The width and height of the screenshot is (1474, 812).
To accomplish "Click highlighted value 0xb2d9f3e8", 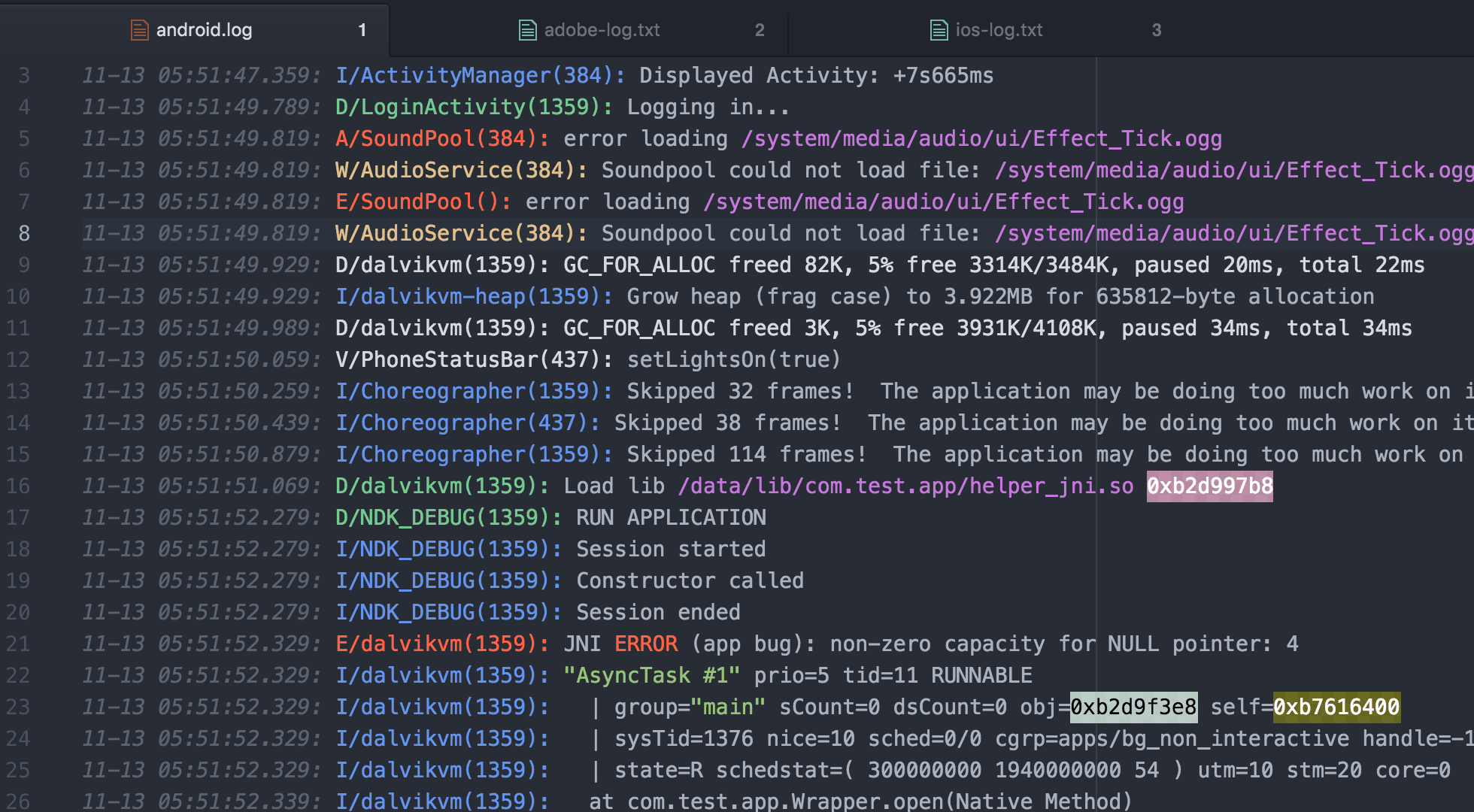I will tap(1133, 707).
